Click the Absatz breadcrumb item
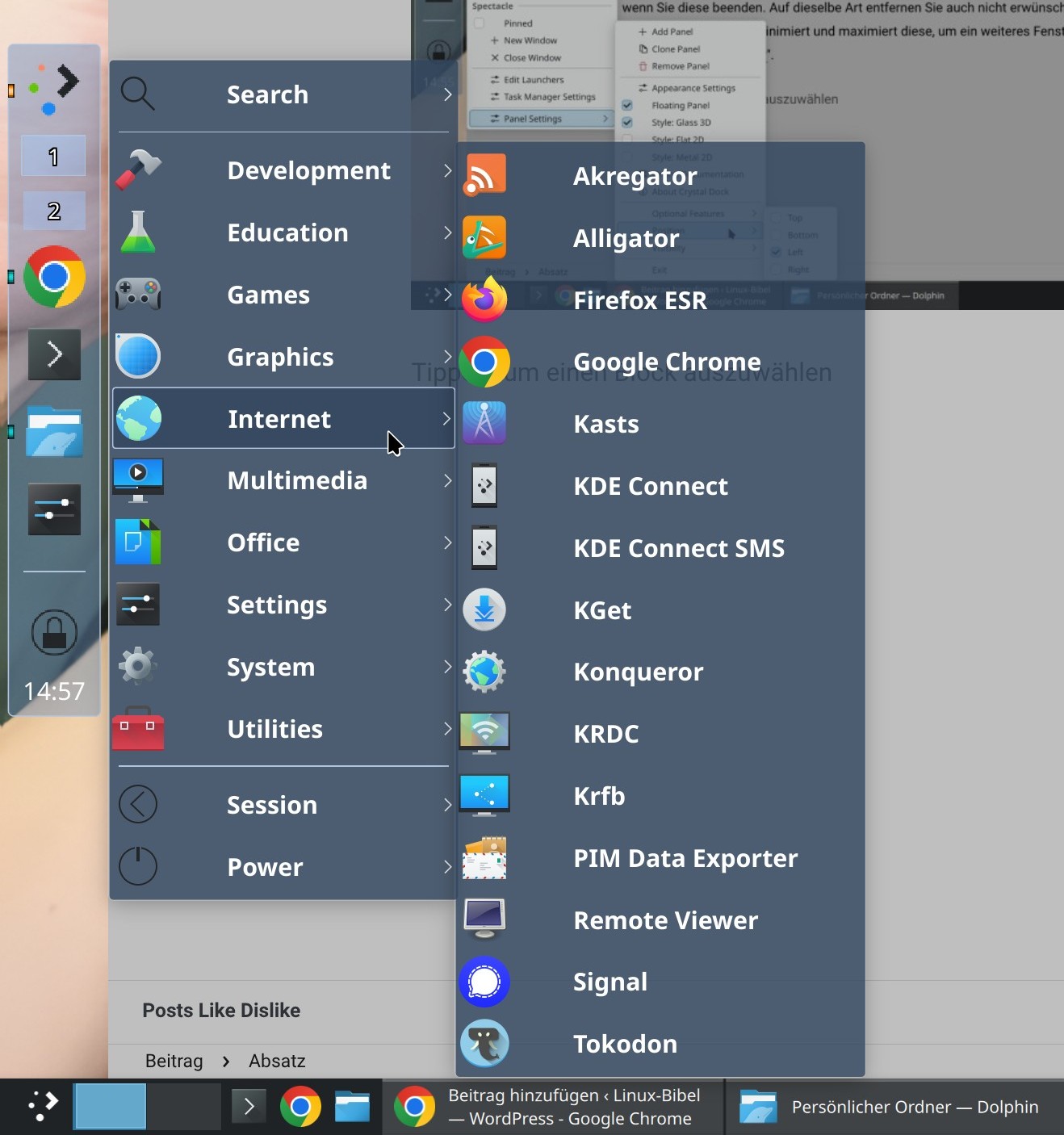This screenshot has height=1135, width=1064. pos(277,1061)
